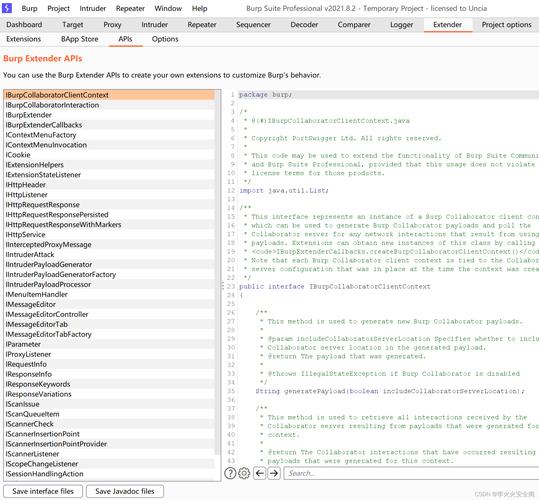Select IIntruderAttack interface

point(109,254)
